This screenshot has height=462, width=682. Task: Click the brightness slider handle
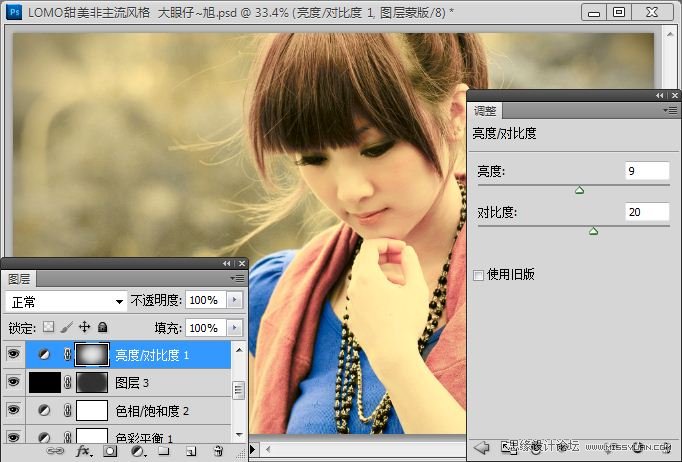579,190
